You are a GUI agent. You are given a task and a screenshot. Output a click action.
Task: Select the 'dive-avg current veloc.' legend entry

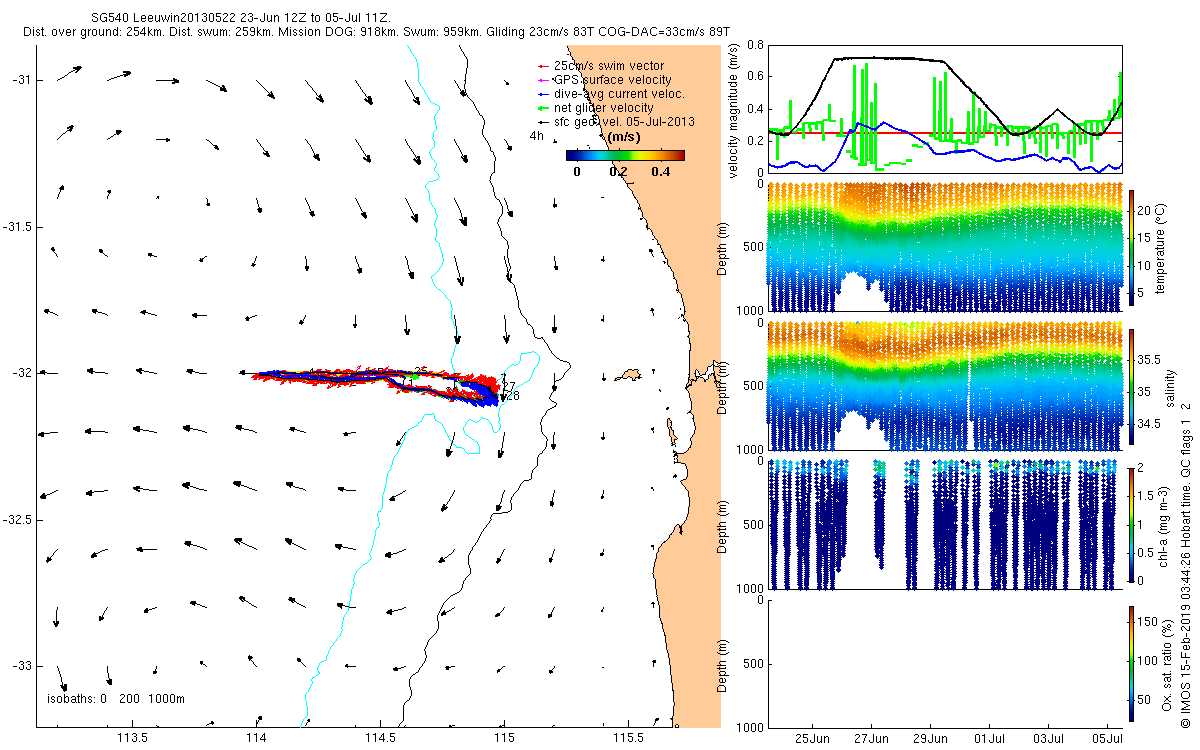pos(610,94)
